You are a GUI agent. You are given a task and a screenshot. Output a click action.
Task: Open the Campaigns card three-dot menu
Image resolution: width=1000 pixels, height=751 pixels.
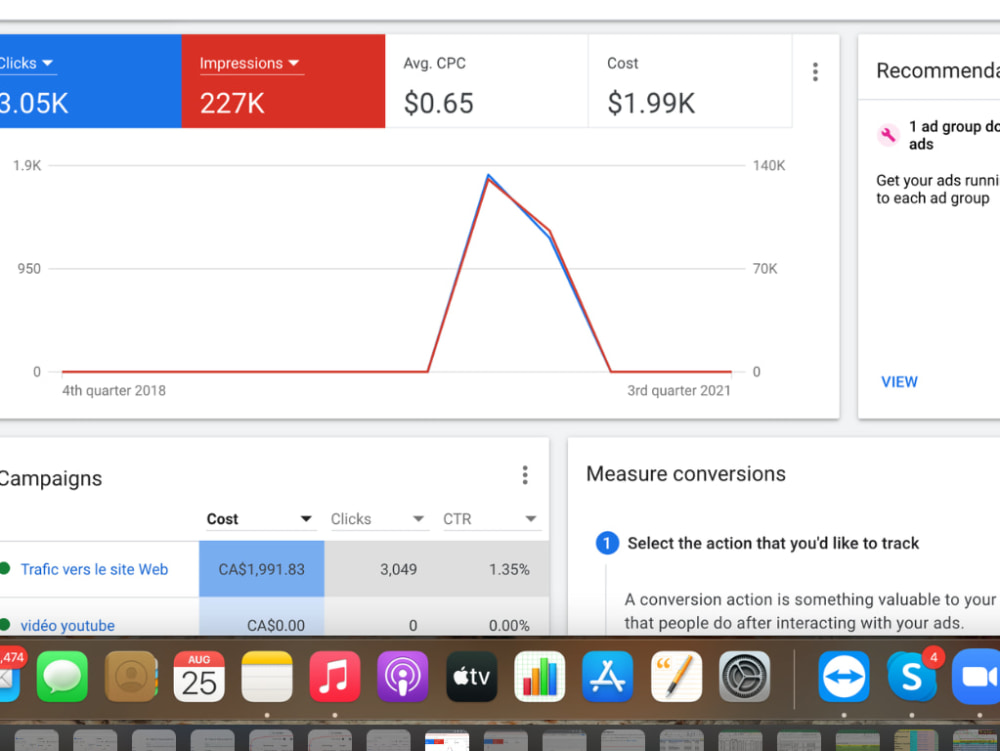click(x=525, y=475)
